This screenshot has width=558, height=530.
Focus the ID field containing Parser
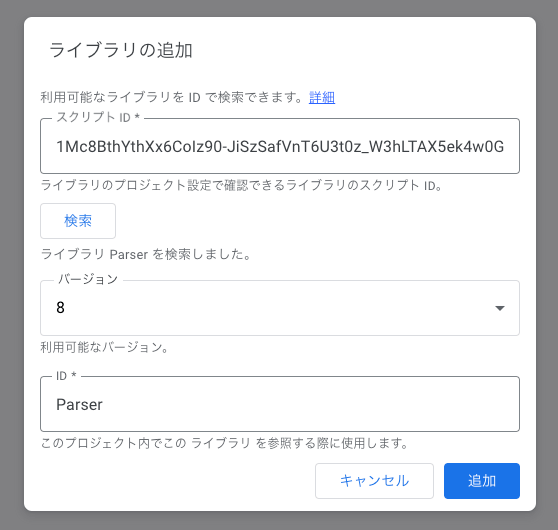tap(280, 404)
